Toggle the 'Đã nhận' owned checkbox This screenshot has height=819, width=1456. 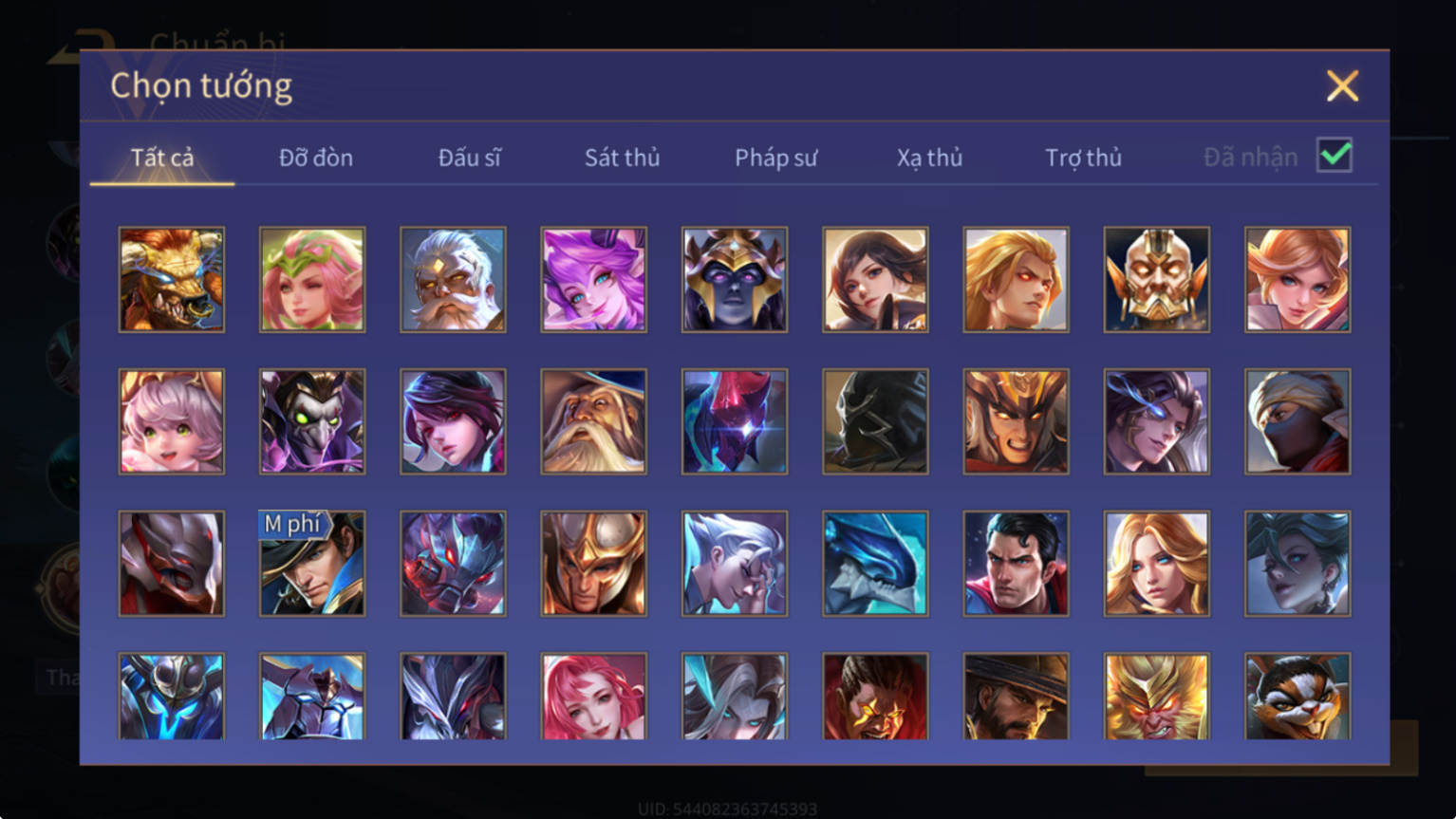tap(1334, 155)
